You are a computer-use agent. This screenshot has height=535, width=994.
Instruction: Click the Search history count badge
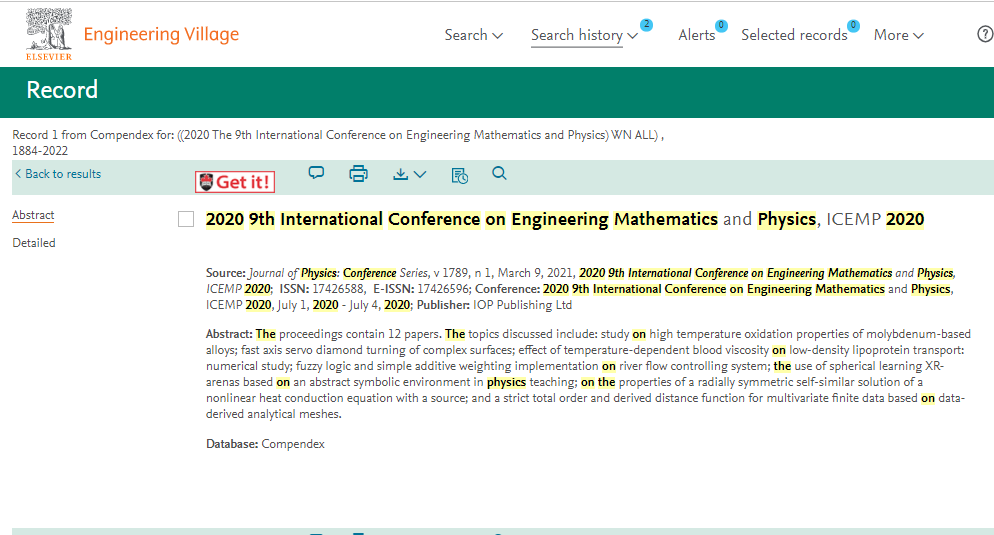coord(646,25)
